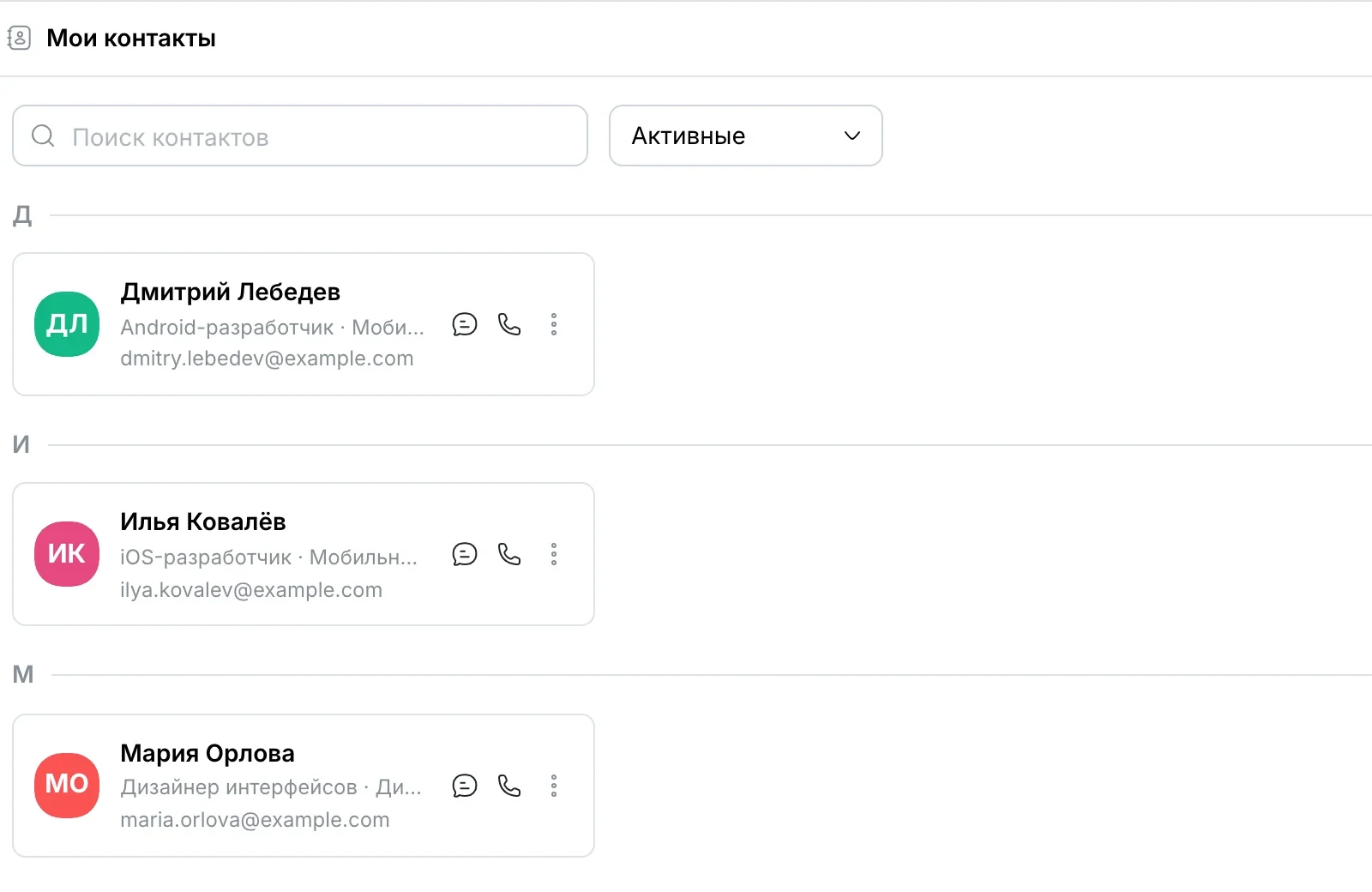Click the ИК pink avatar
1372x892 pixels.
click(67, 554)
